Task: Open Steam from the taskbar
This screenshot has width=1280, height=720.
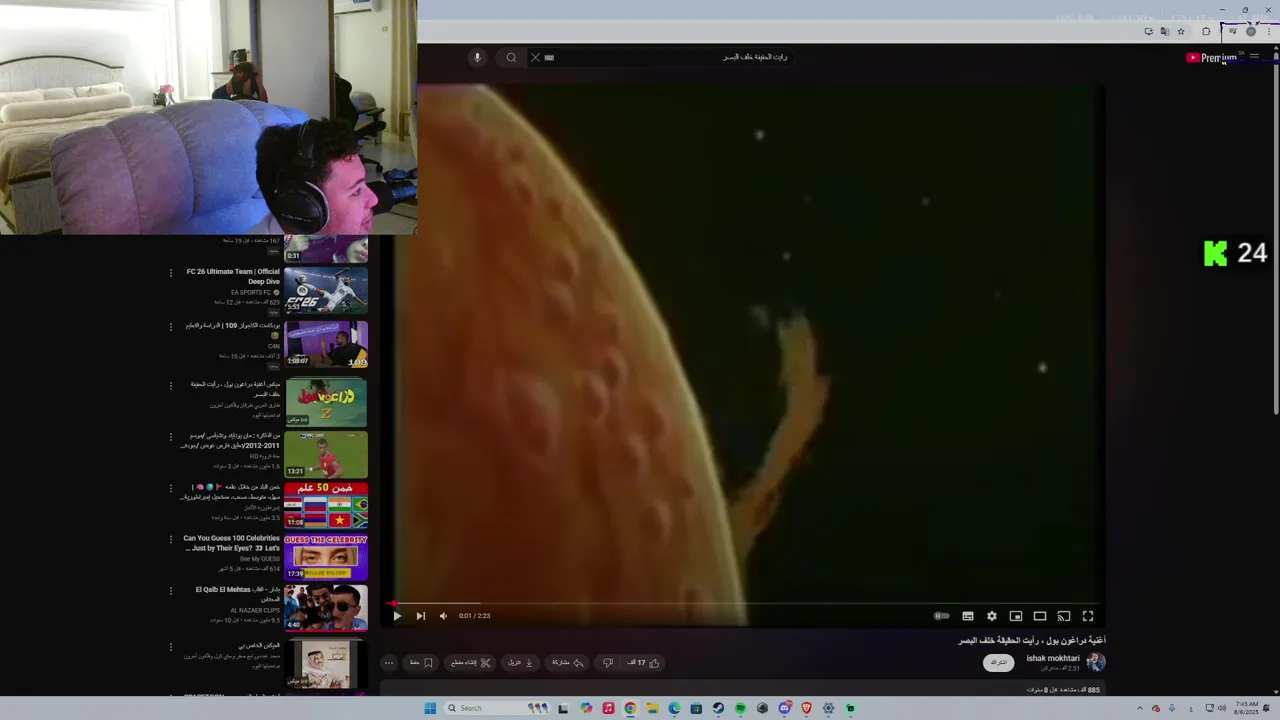Action: (718, 708)
